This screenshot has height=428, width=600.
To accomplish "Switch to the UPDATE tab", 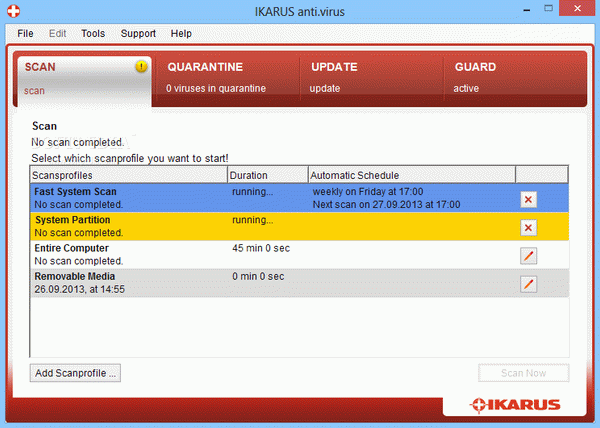I will tap(372, 78).
